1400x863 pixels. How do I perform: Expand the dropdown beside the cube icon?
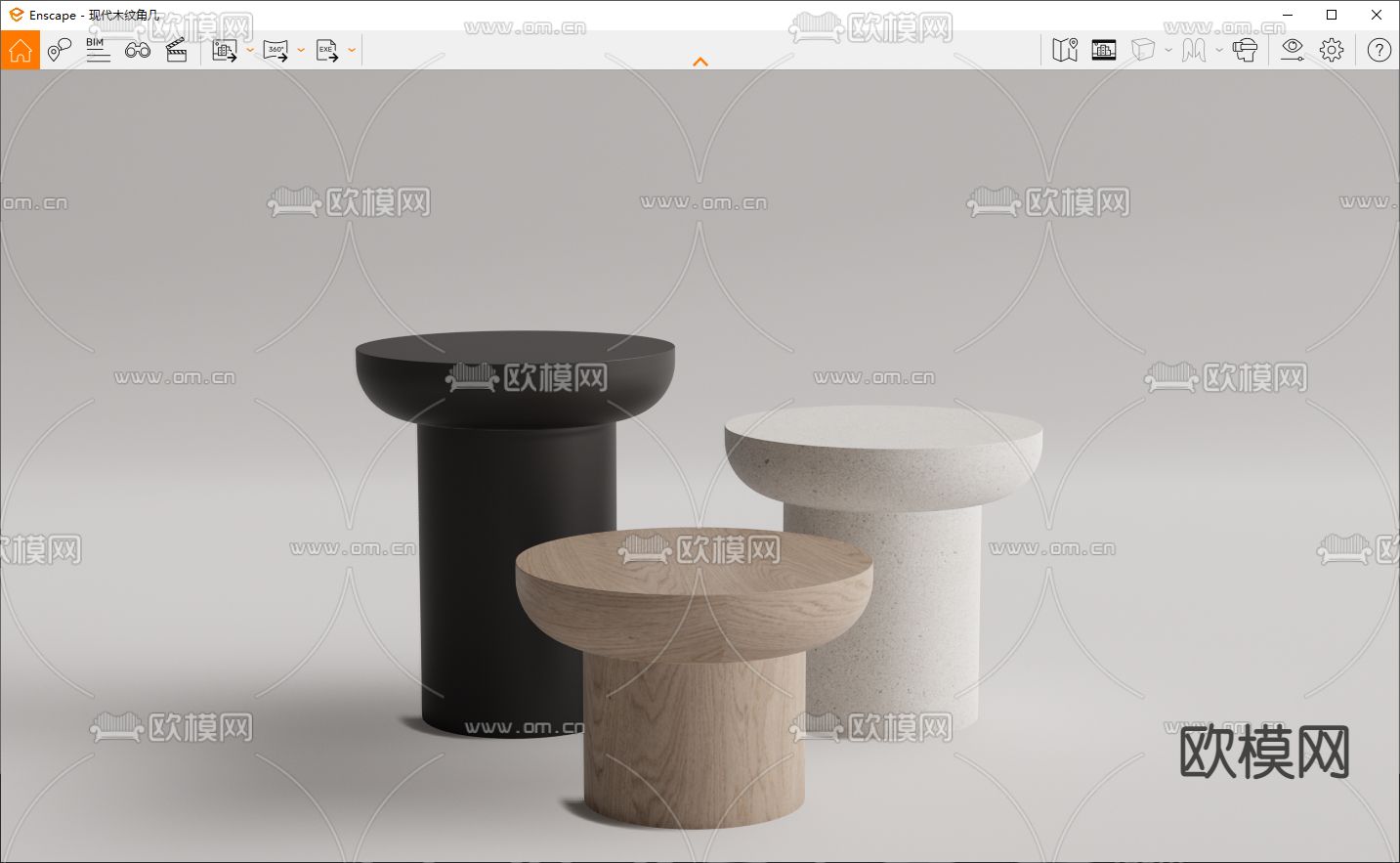[1168, 50]
